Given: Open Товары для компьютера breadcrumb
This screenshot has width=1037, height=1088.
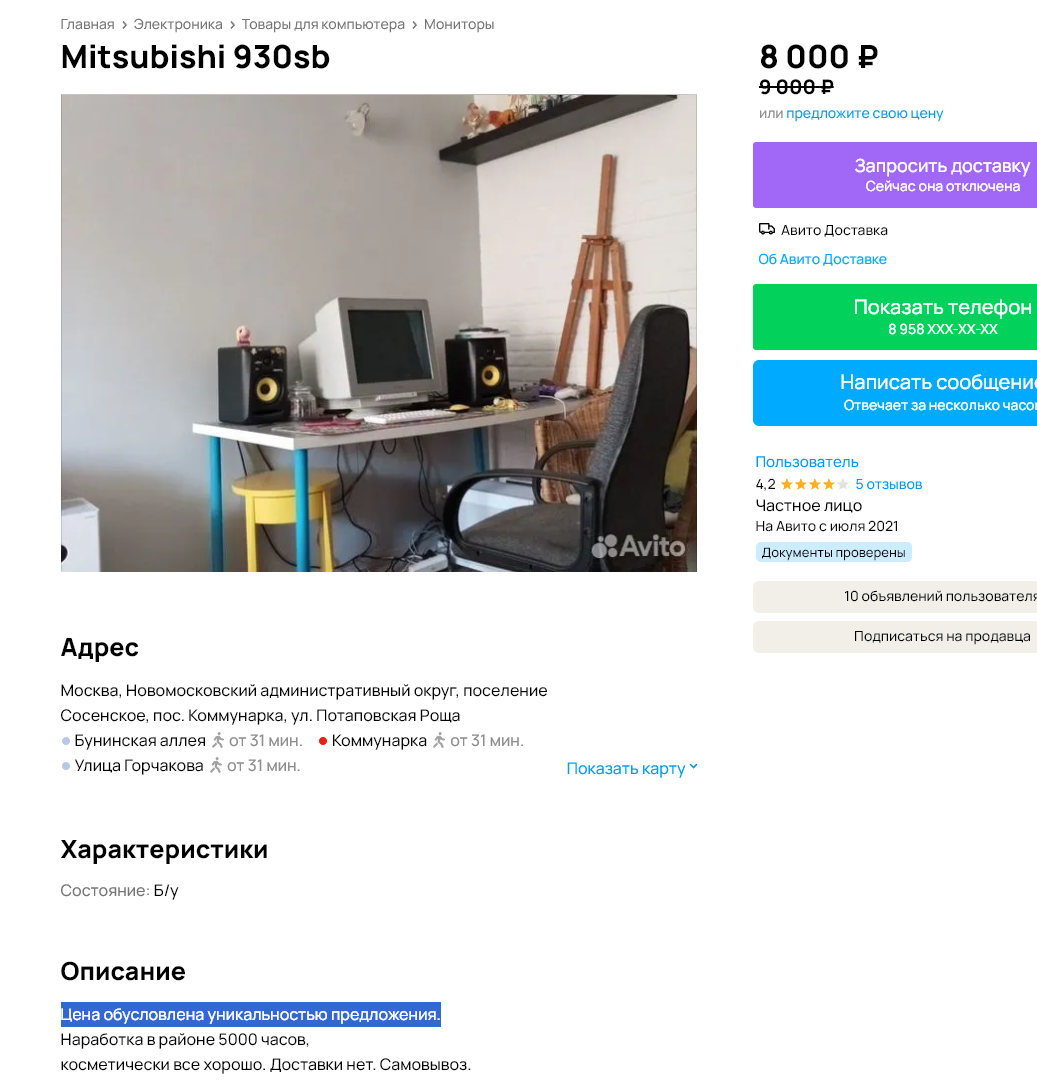Looking at the screenshot, I should tap(323, 24).
